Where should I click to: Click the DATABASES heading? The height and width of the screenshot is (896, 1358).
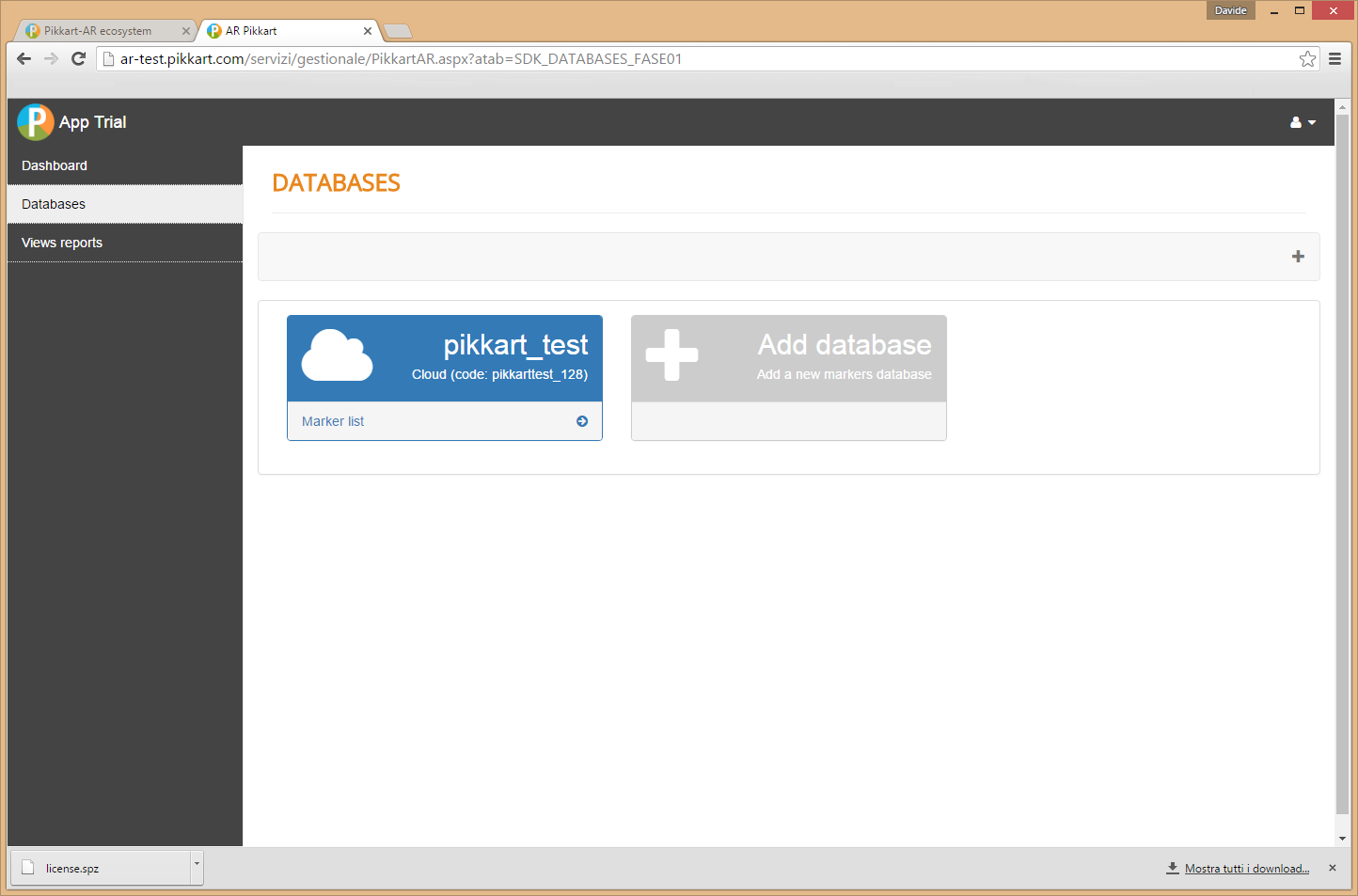click(x=336, y=183)
